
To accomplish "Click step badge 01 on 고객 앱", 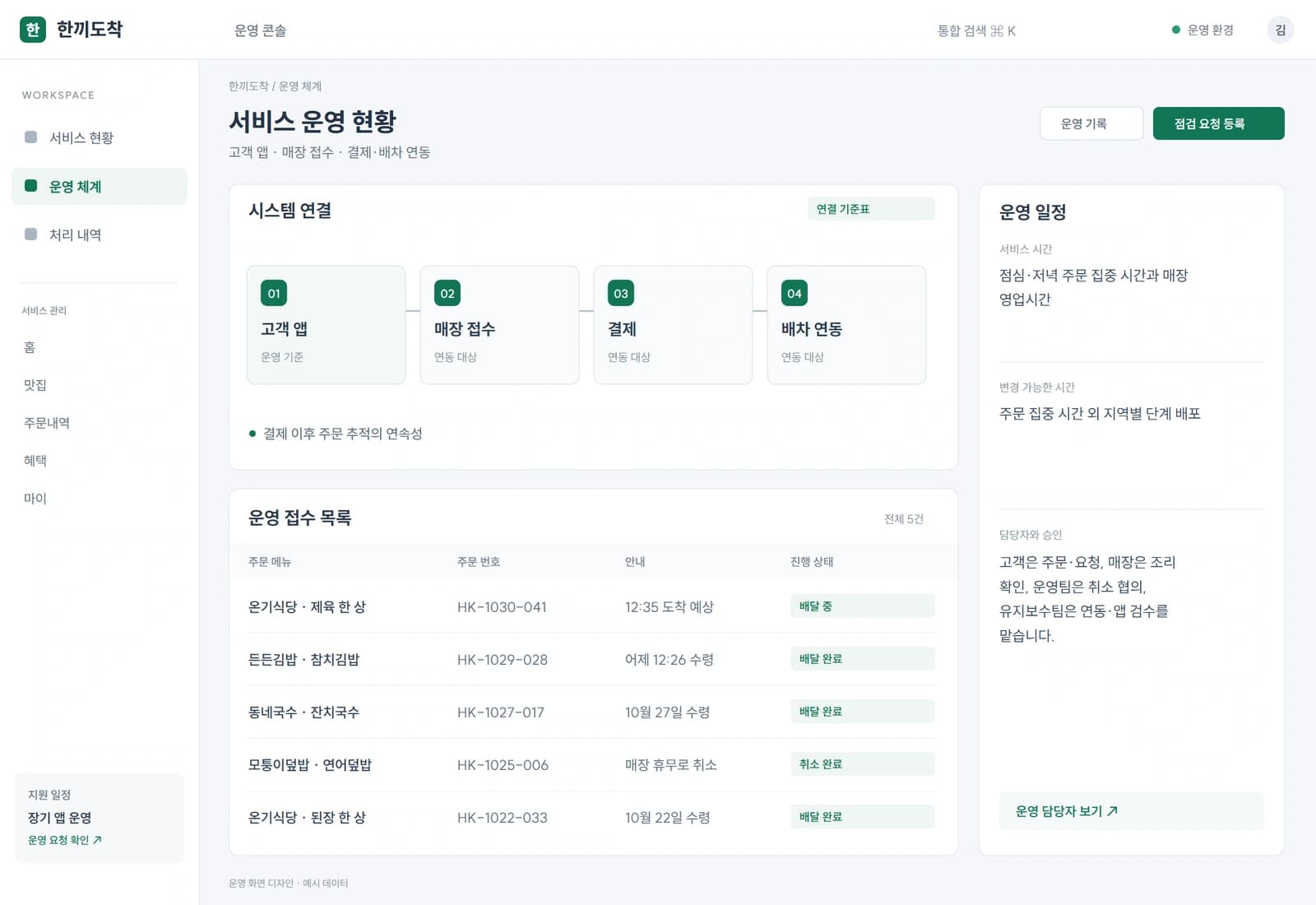I will (274, 293).
